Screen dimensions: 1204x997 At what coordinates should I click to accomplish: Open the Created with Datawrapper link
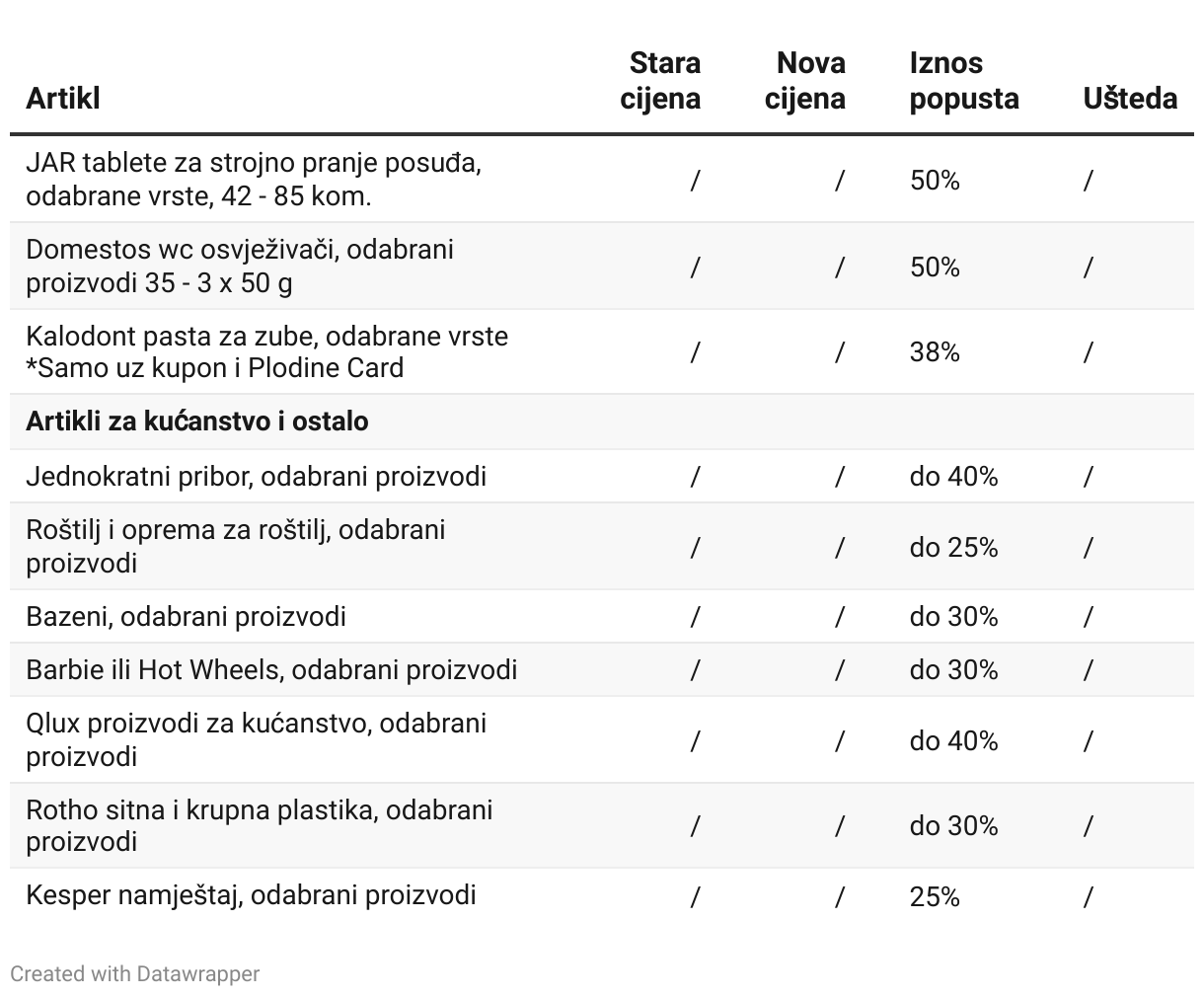click(134, 974)
